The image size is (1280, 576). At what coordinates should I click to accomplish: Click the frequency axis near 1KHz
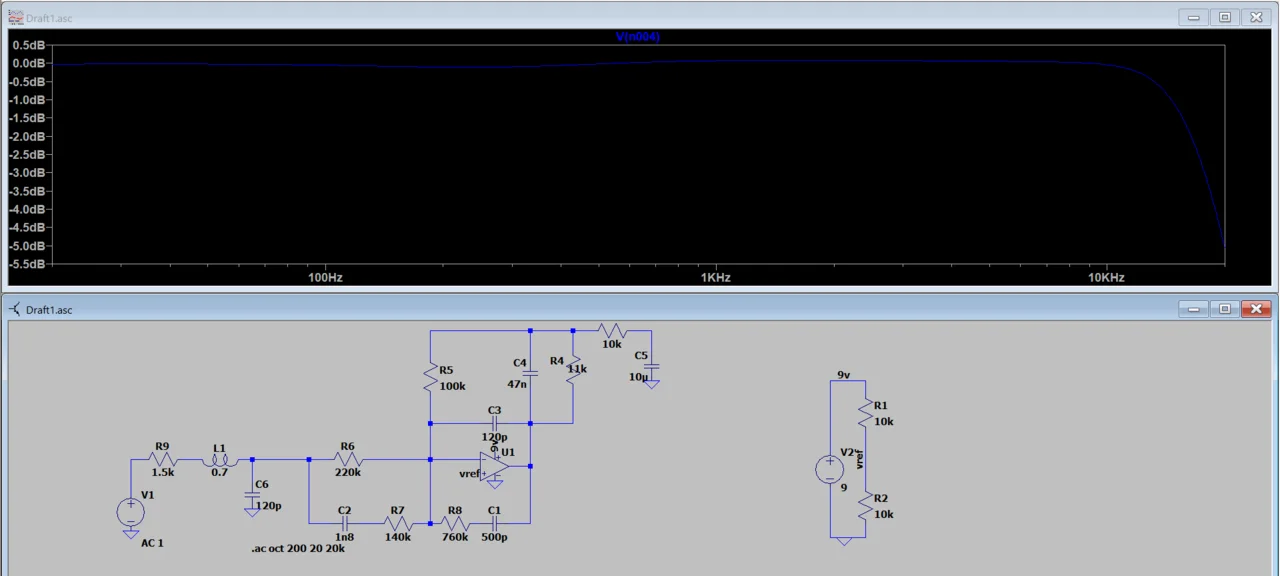click(714, 277)
